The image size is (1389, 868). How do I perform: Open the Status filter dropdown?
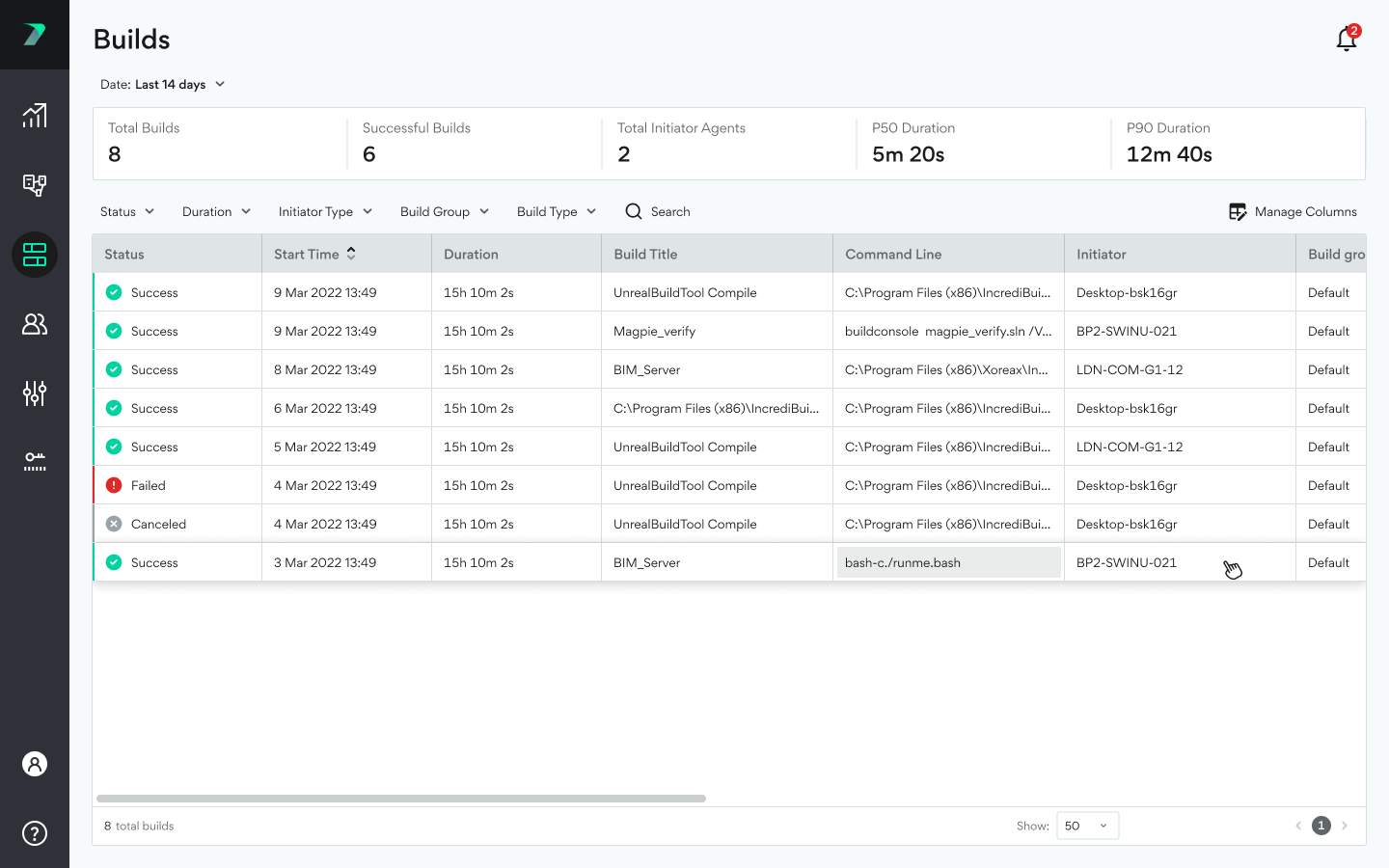click(127, 212)
